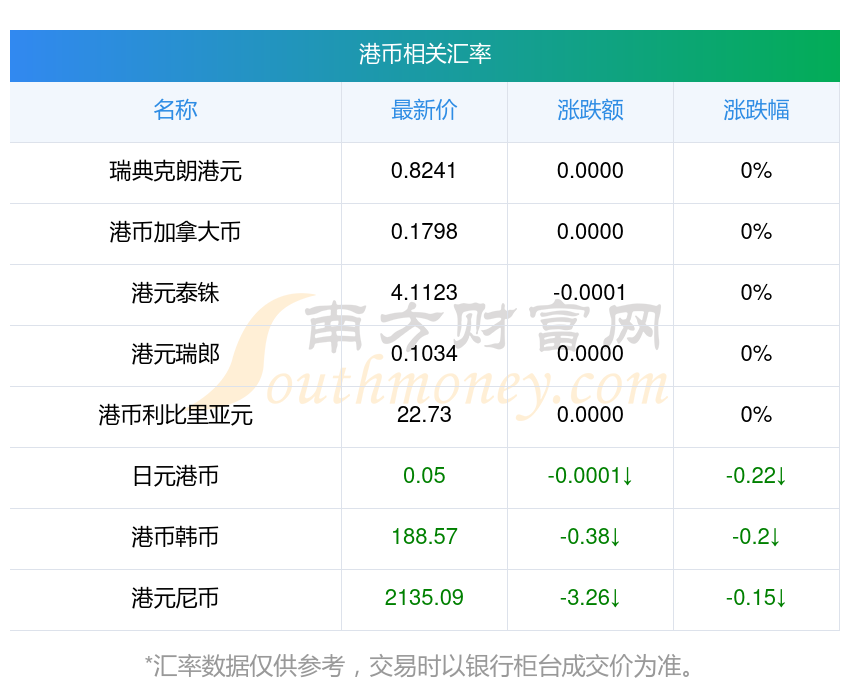Select the 最新价 column header
Image resolution: width=850 pixels, height=697 pixels.
[424, 110]
